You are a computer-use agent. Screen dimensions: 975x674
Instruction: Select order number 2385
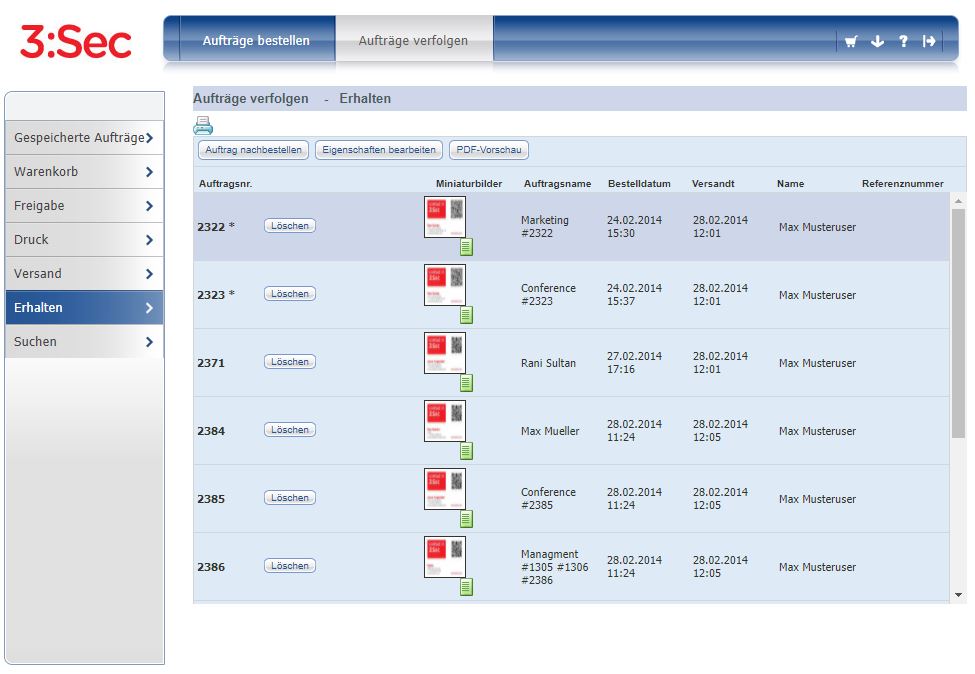211,499
